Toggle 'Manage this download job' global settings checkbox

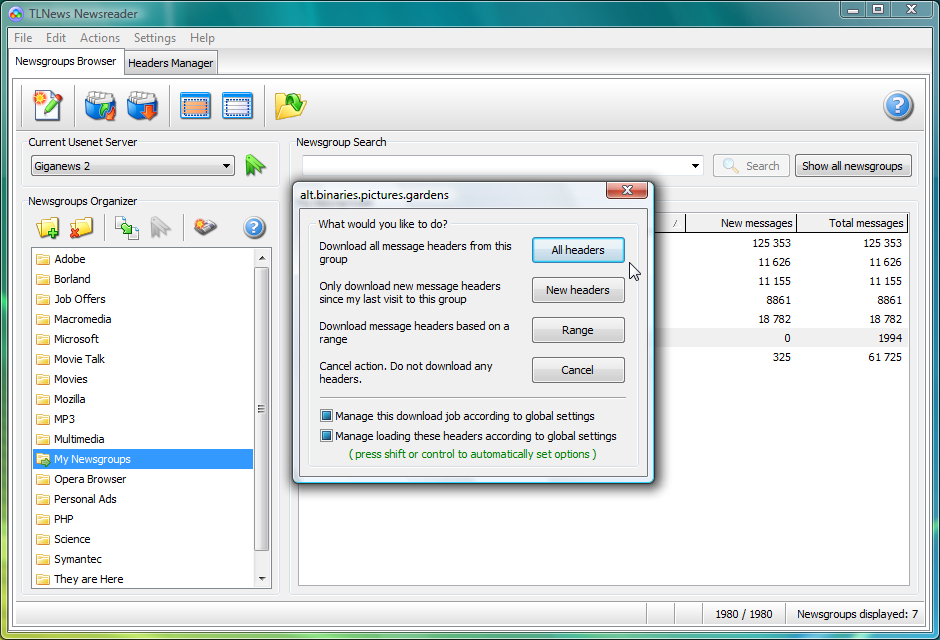326,416
